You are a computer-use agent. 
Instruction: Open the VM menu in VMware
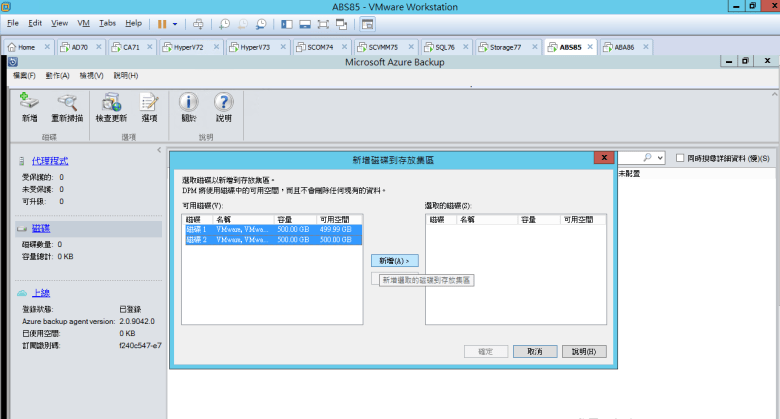pyautogui.click(x=83, y=22)
